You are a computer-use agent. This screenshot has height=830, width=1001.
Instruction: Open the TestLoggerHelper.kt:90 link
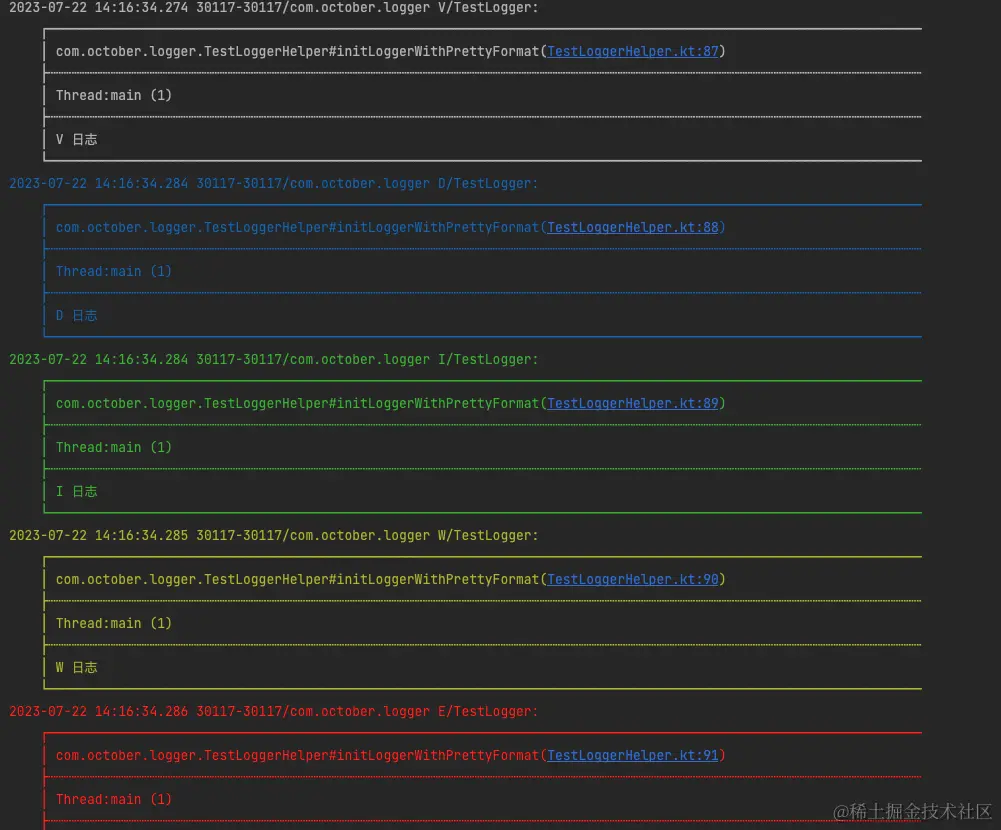[633, 580]
